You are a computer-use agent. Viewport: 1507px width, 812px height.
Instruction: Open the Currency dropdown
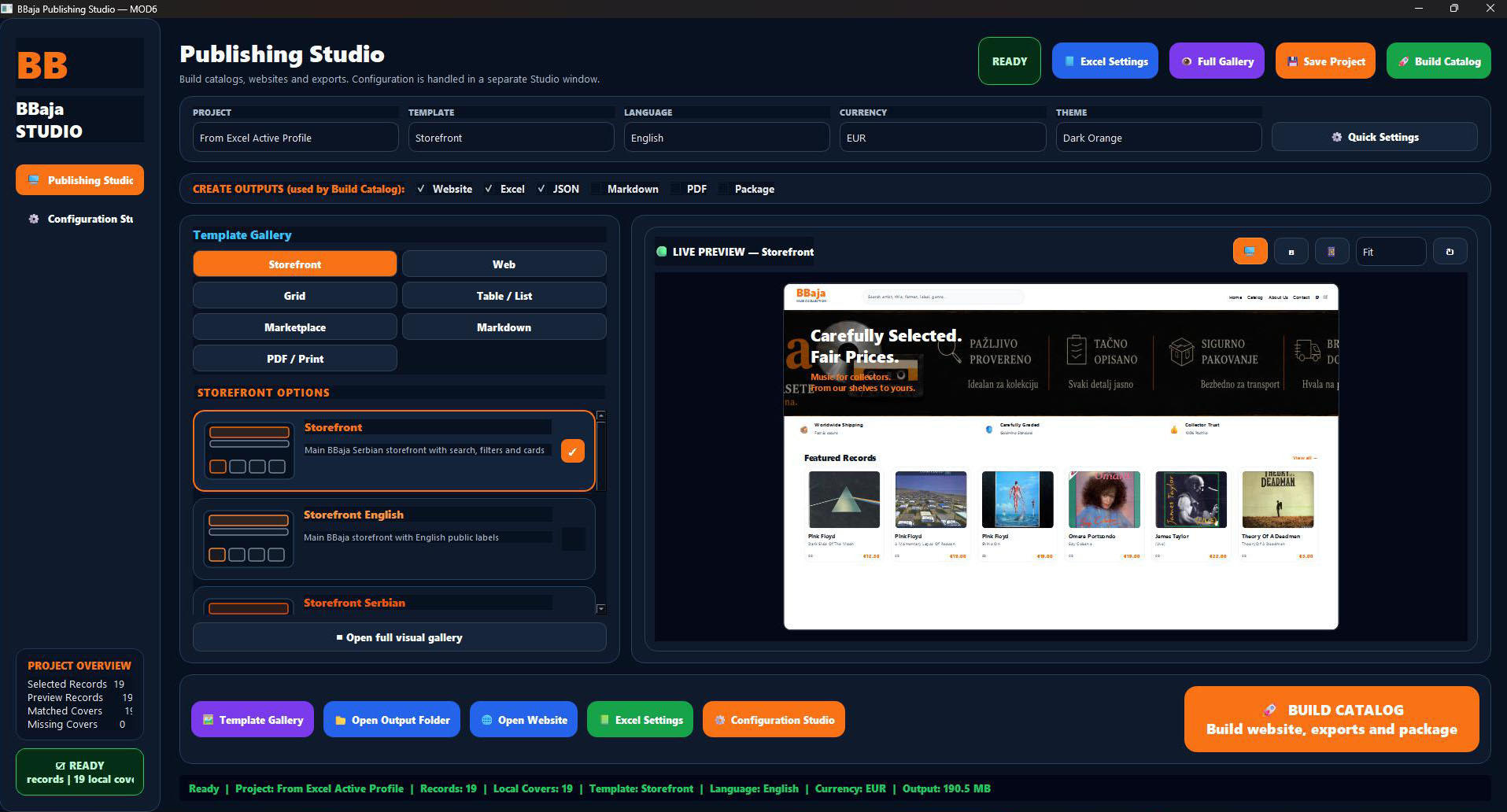(943, 138)
